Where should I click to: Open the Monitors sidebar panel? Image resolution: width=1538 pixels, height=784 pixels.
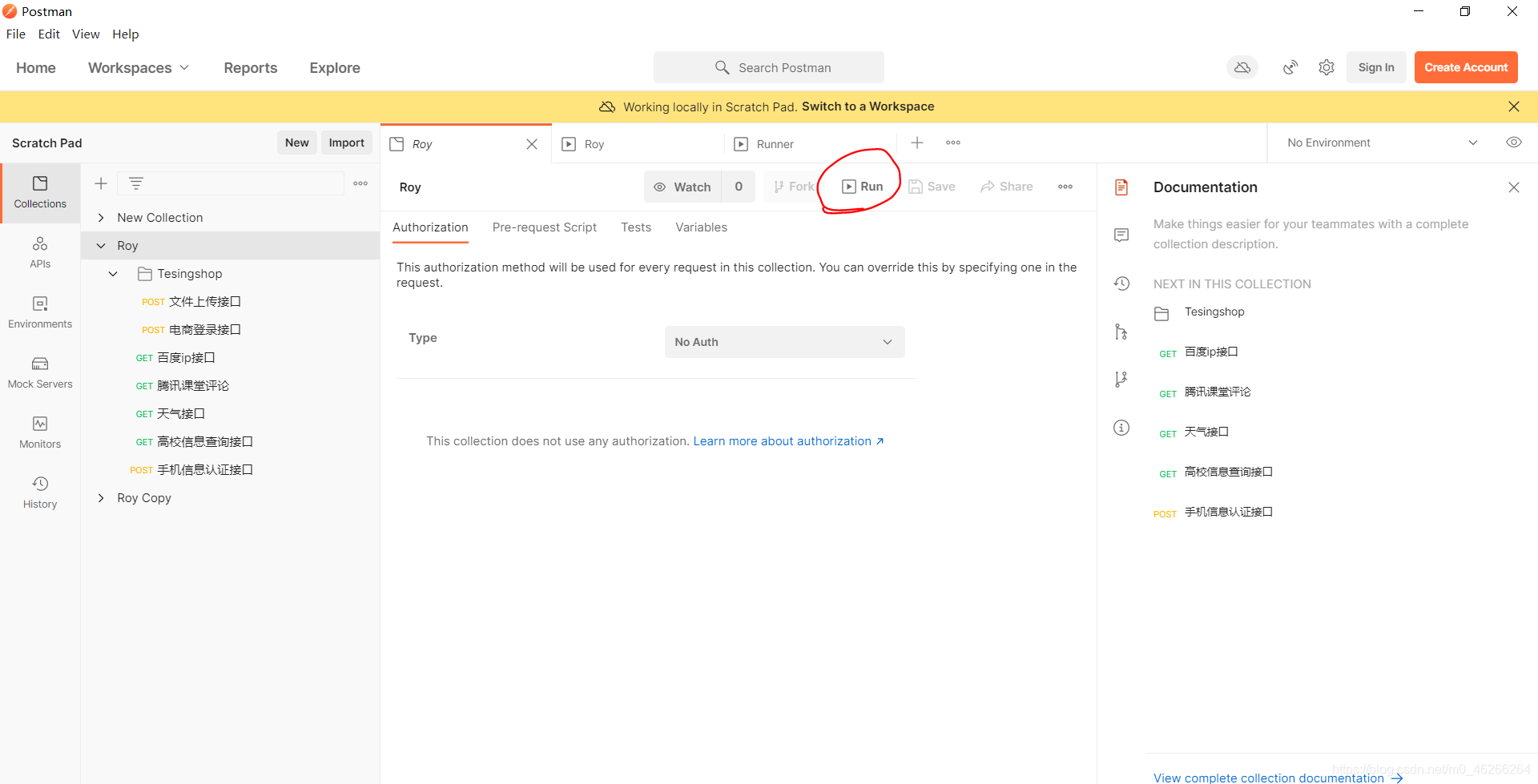[40, 432]
